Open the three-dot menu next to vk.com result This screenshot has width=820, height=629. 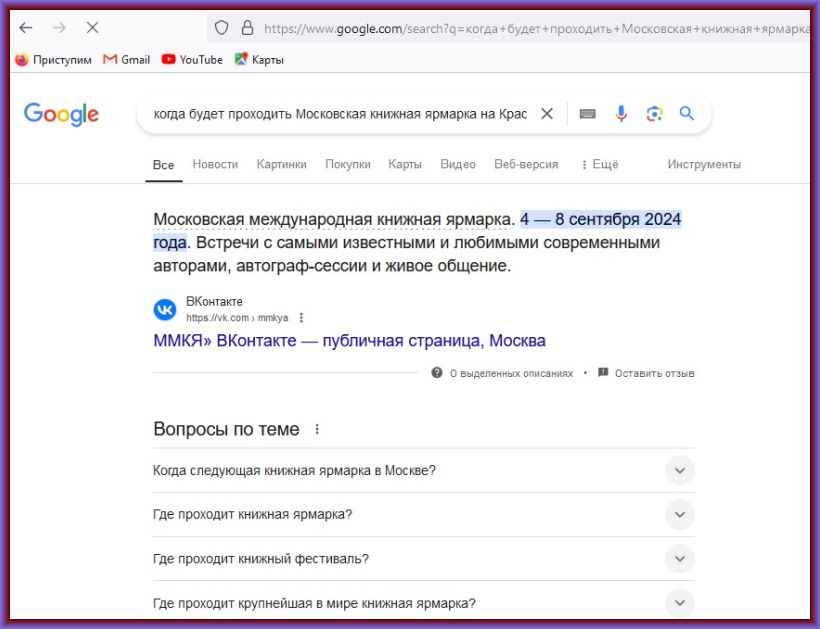tap(301, 318)
